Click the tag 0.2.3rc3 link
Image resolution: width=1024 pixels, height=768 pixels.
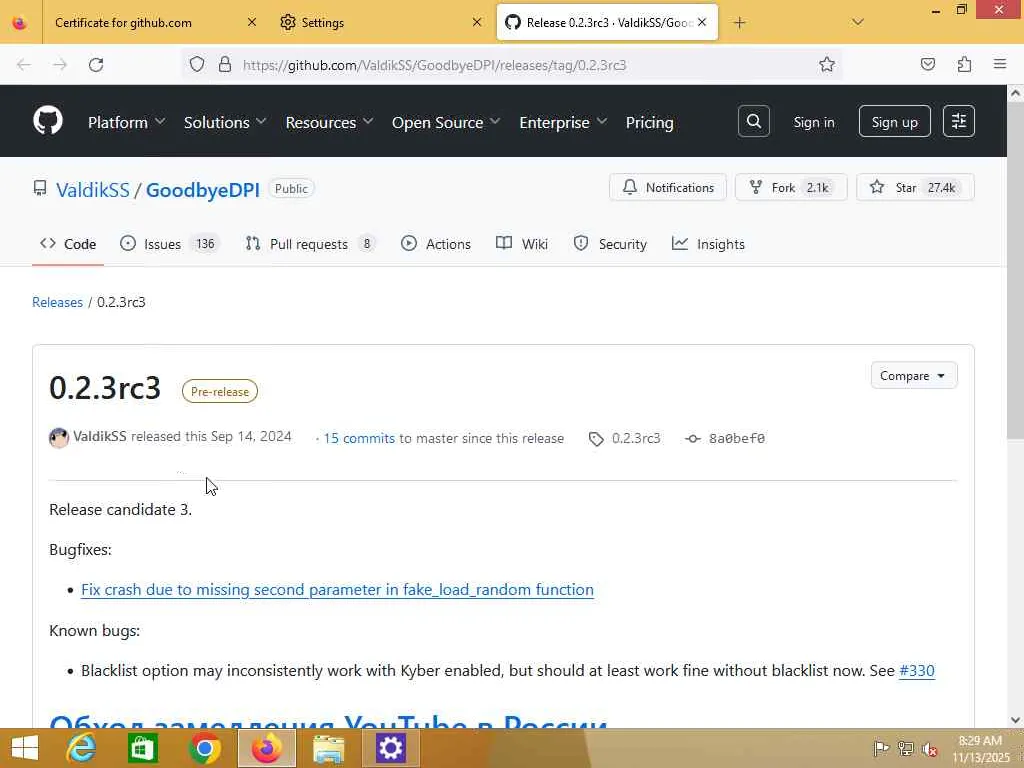click(x=635, y=438)
